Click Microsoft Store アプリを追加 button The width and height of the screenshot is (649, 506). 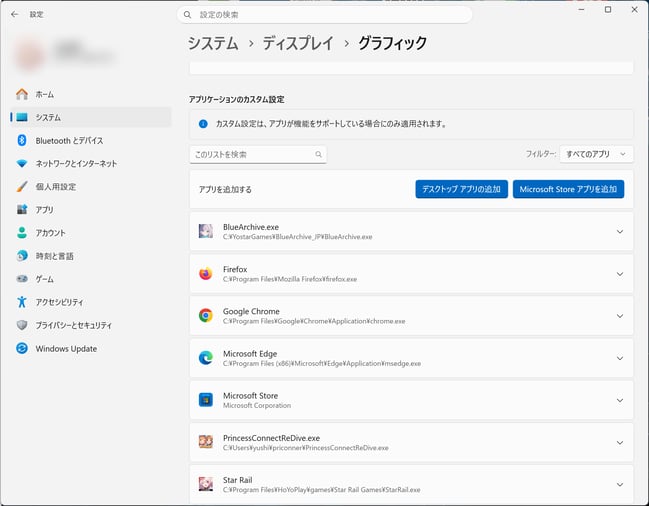point(568,189)
